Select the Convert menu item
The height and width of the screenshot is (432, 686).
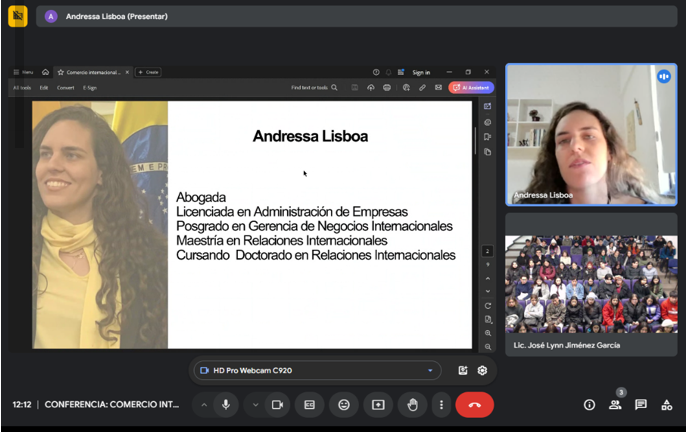point(65,88)
